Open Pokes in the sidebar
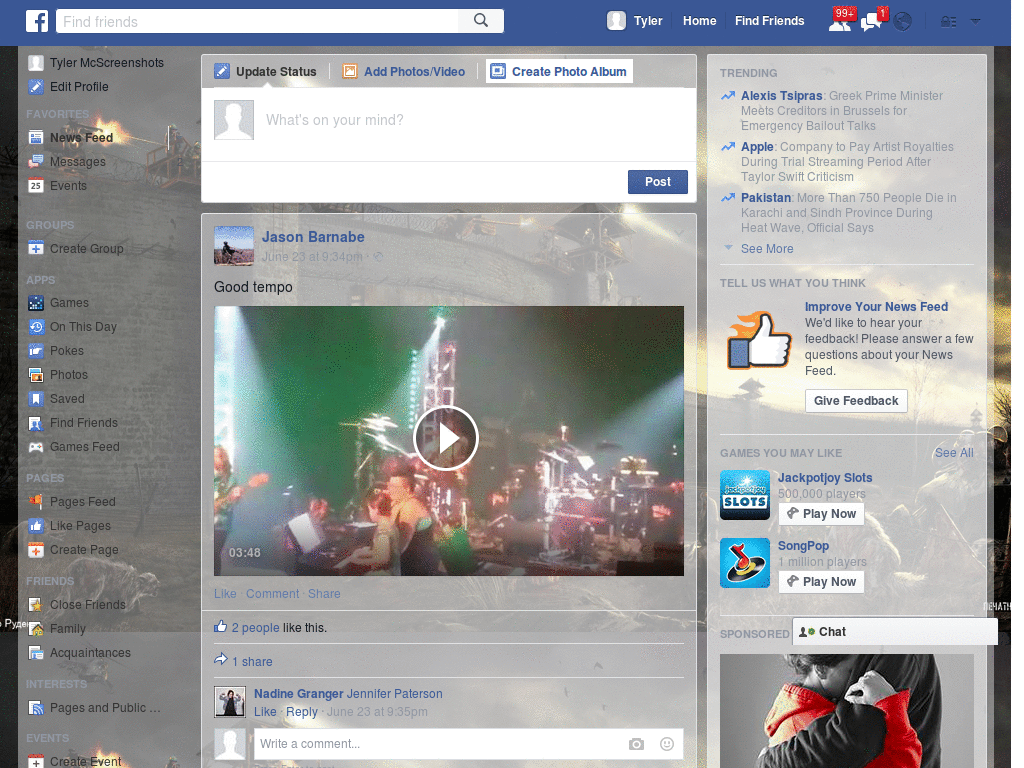1024x768 pixels. click(56, 351)
